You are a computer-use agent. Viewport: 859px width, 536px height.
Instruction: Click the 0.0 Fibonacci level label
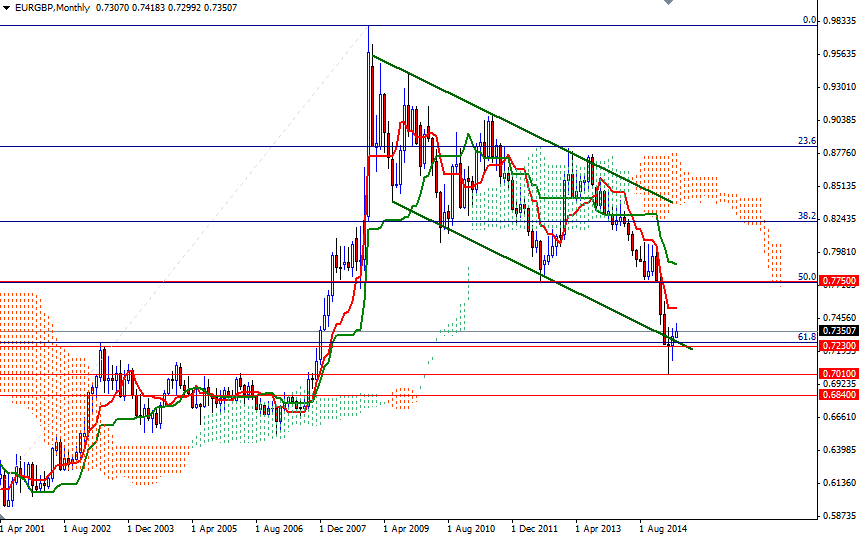pyautogui.click(x=809, y=20)
